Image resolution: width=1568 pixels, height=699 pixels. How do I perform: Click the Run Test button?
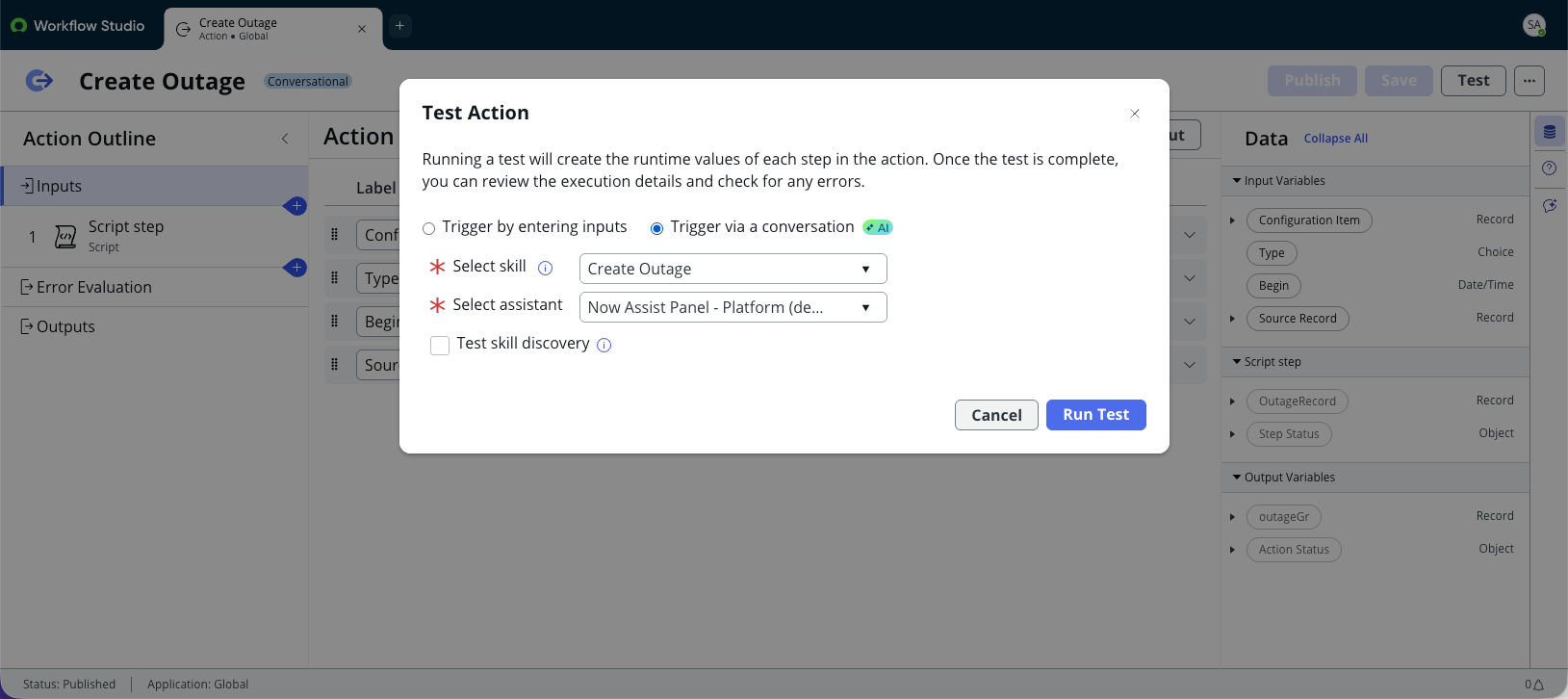(x=1095, y=415)
